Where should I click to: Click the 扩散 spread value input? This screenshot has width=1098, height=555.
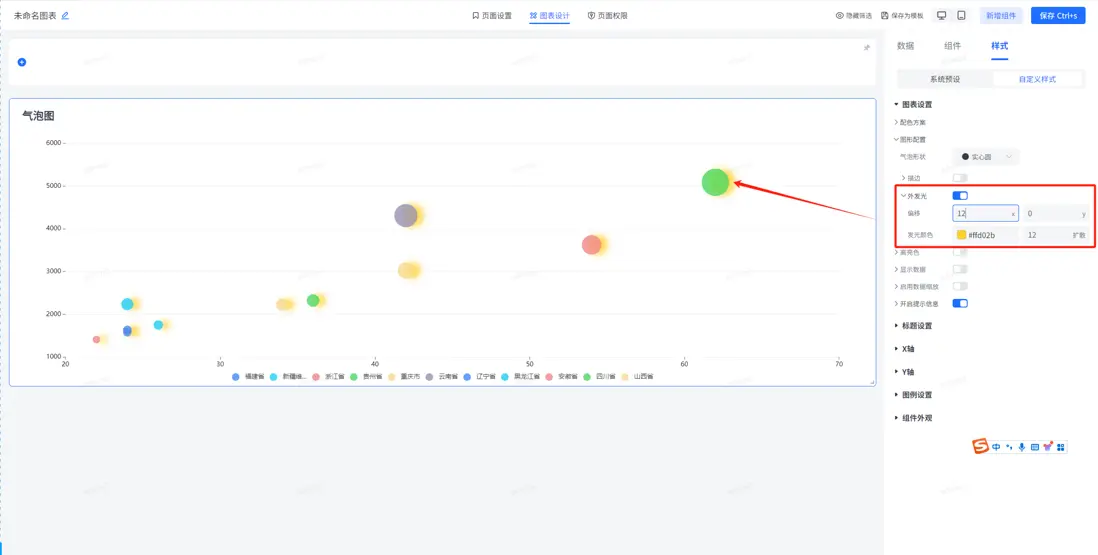(x=1056, y=235)
